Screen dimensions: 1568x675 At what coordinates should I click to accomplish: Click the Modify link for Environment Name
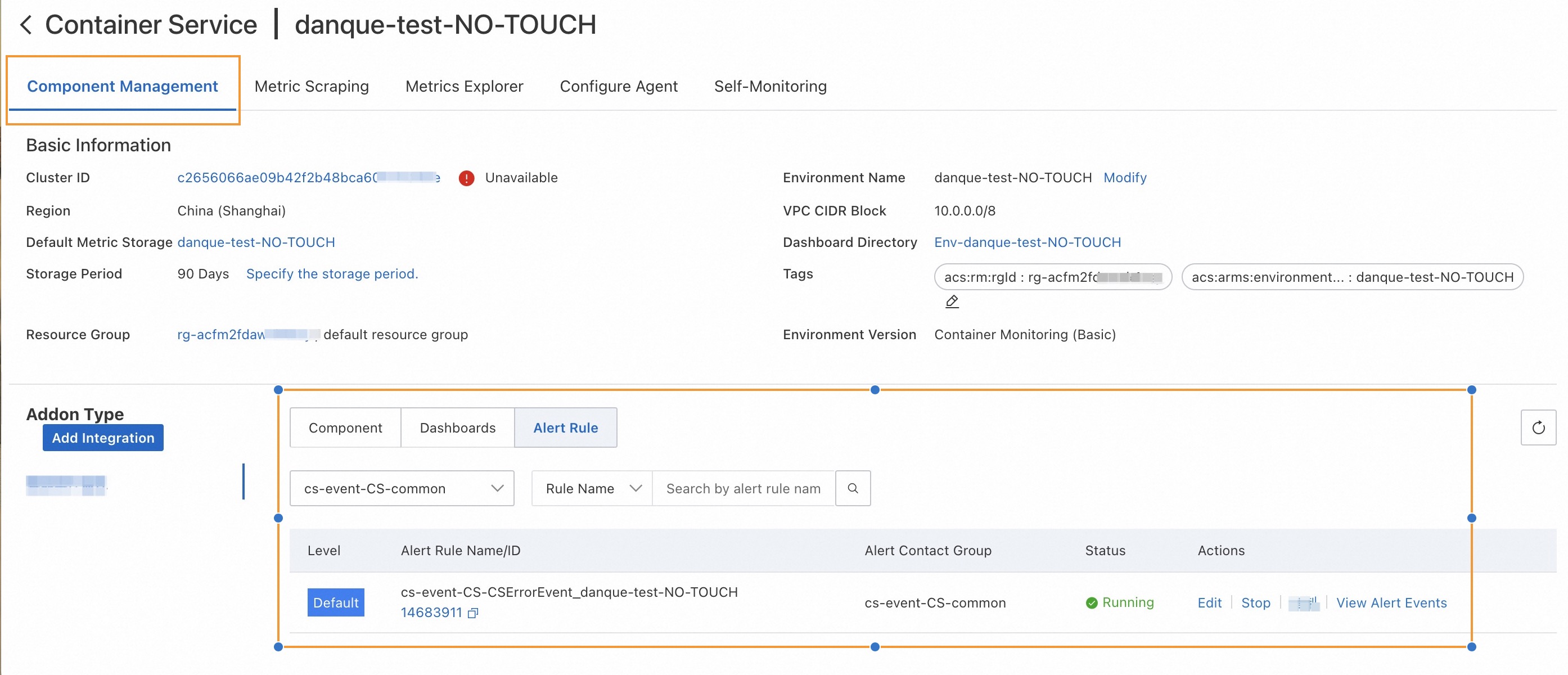click(1124, 178)
